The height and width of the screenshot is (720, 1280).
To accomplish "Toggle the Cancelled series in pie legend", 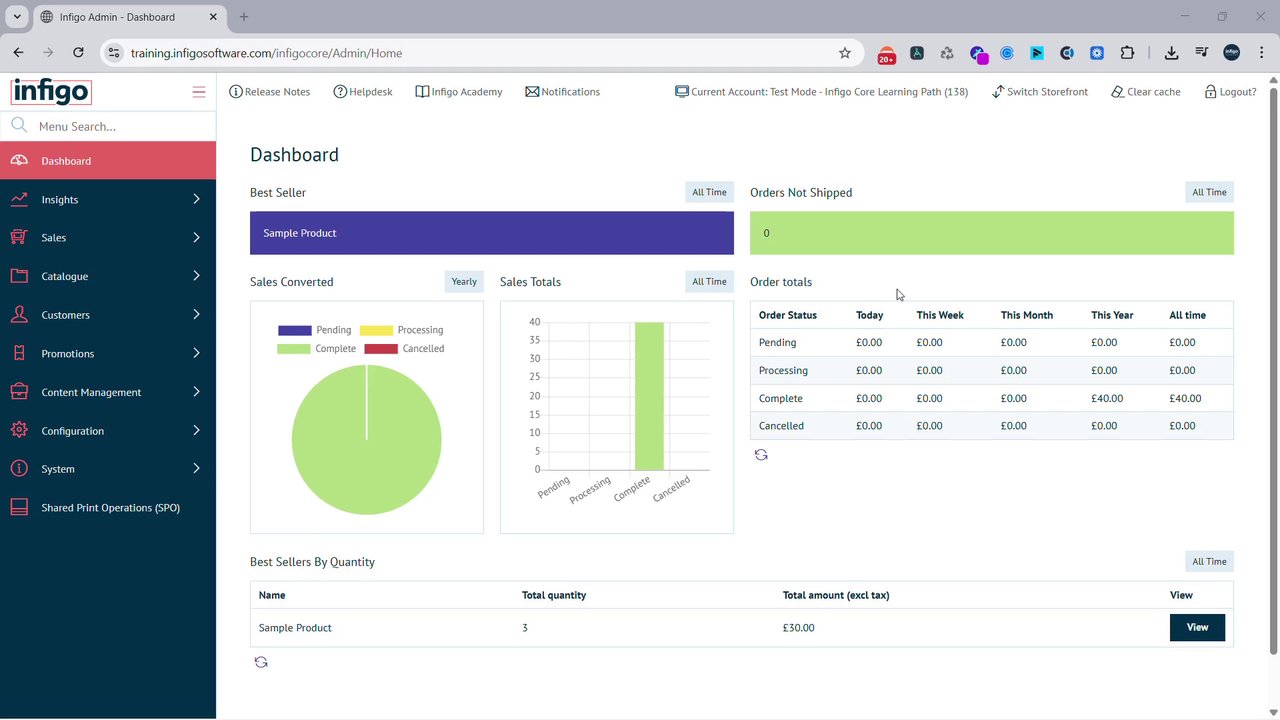I will 404,349.
